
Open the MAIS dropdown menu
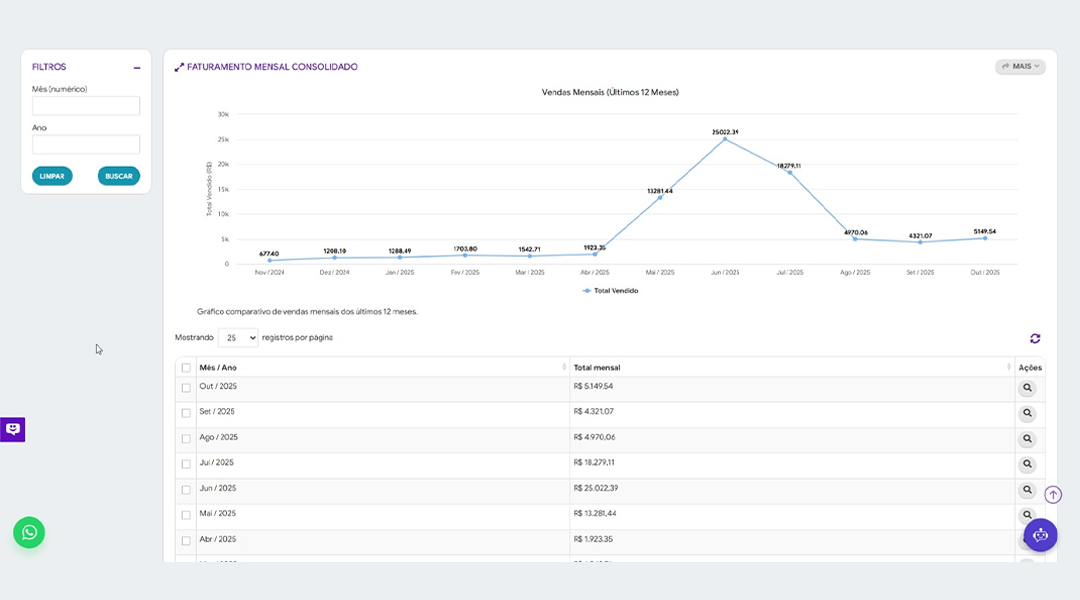click(1020, 67)
